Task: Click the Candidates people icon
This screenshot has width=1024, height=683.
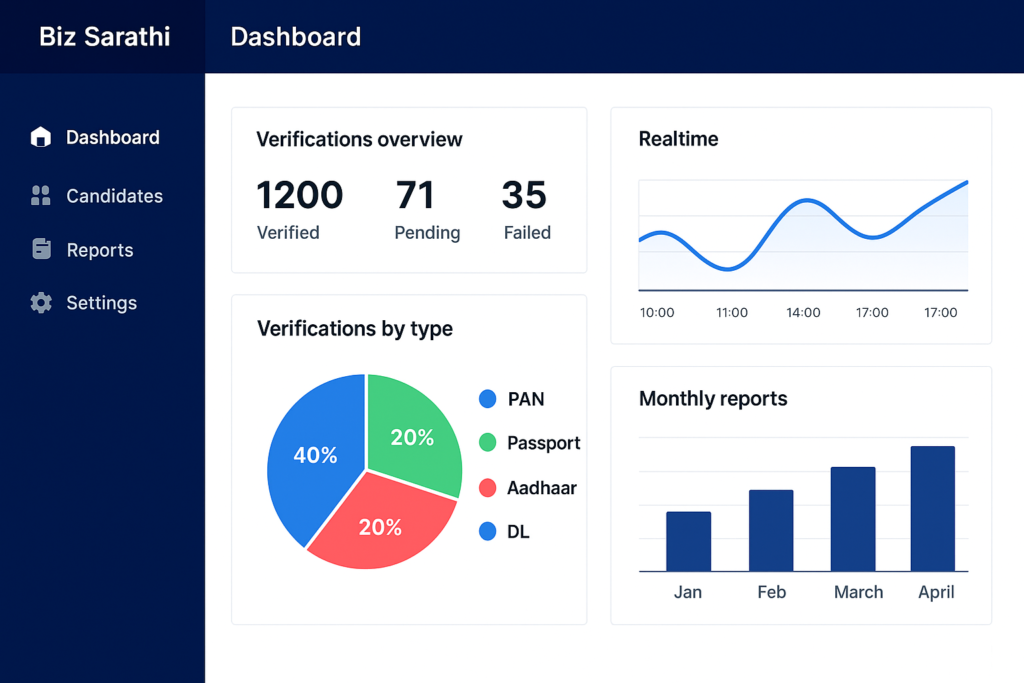Action: pos(41,196)
